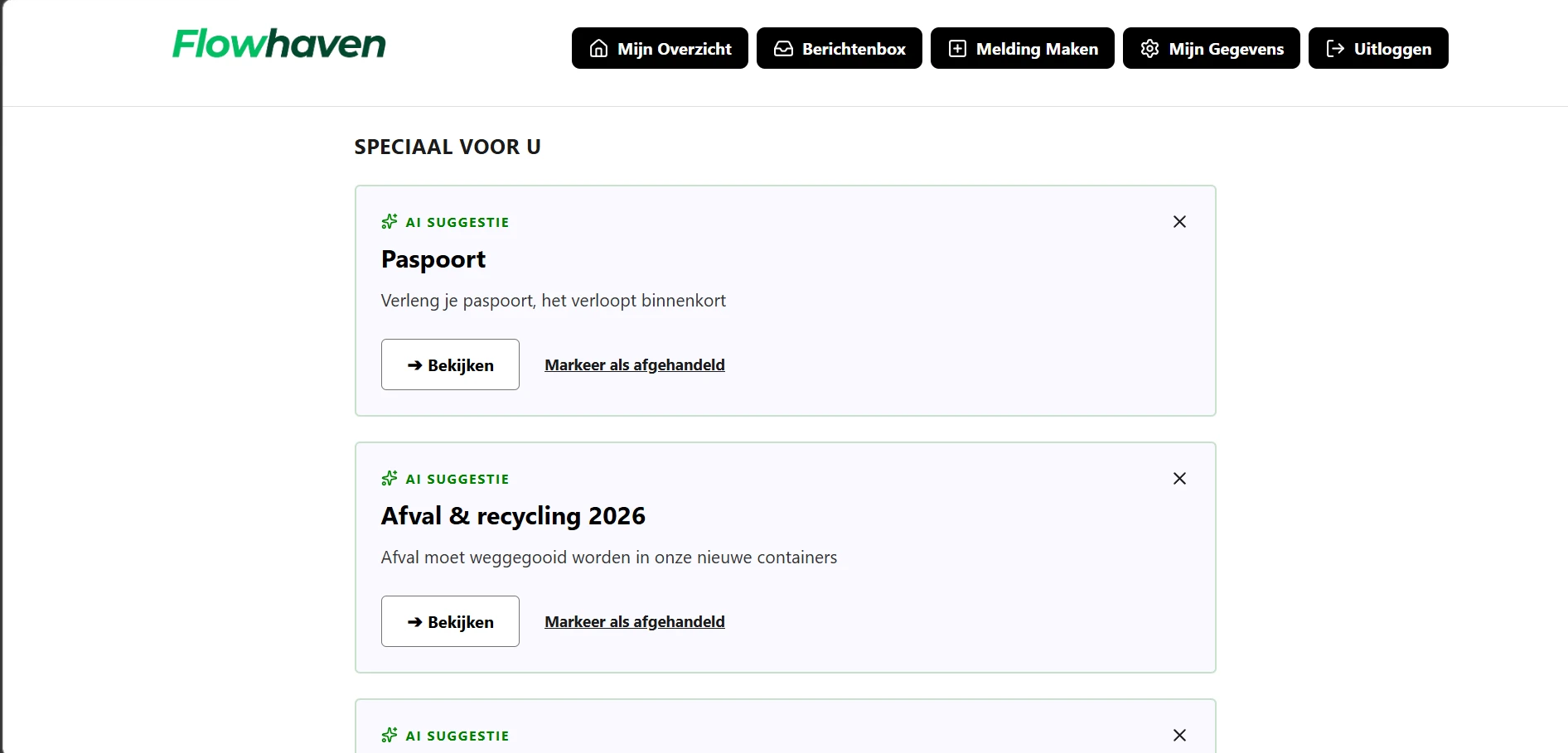This screenshot has height=753, width=1568.
Task: Open settings via the Mijn Gegevens gear icon
Action: 1149,48
